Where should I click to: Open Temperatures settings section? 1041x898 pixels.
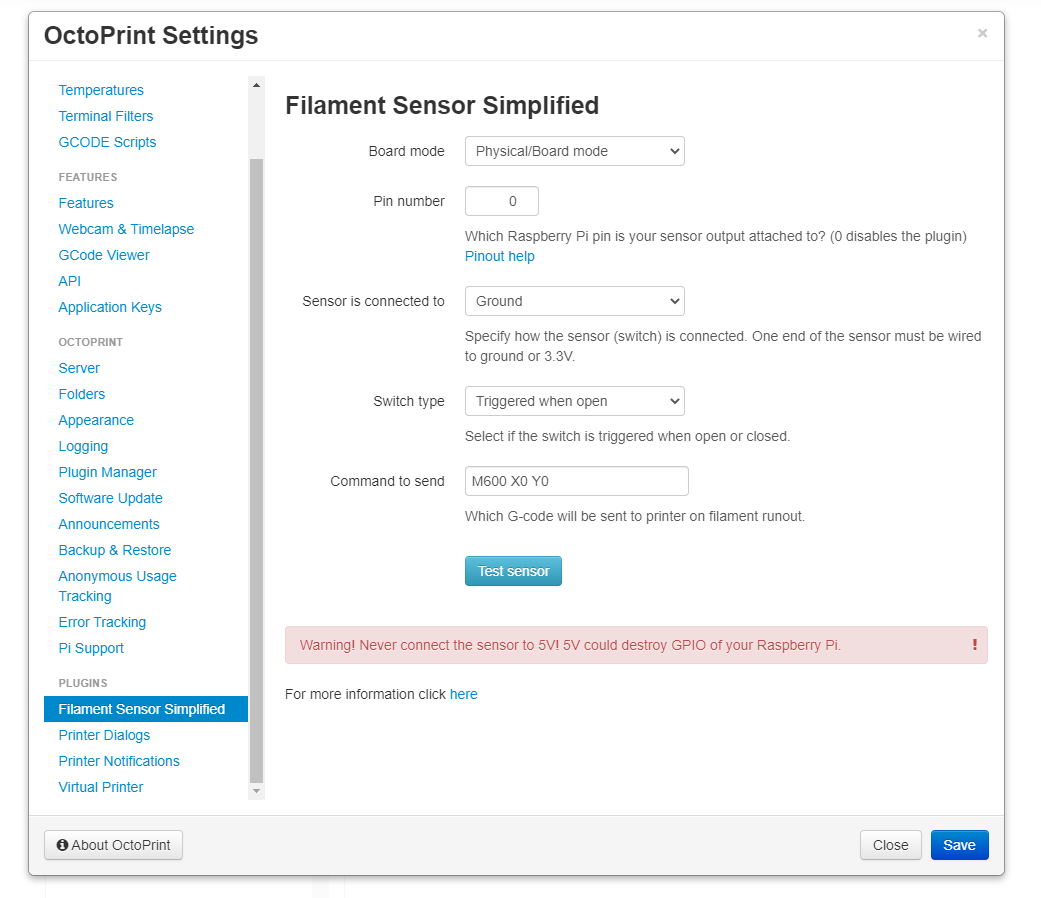coord(101,90)
